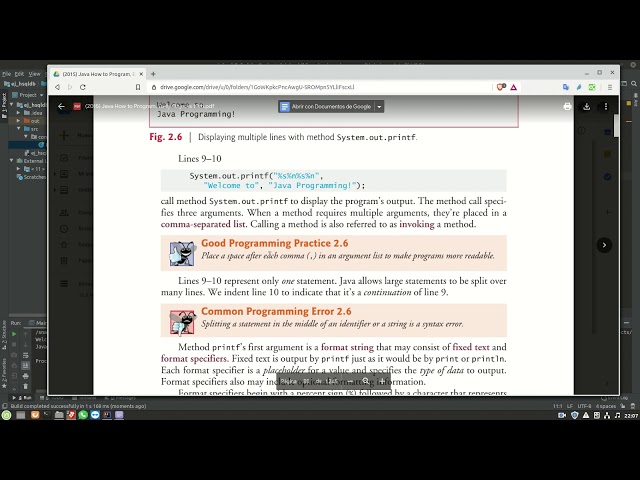Click the IntelliJ search everywhere magnifier
The height and width of the screenshot is (480, 640).
pyautogui.click(x=634, y=84)
